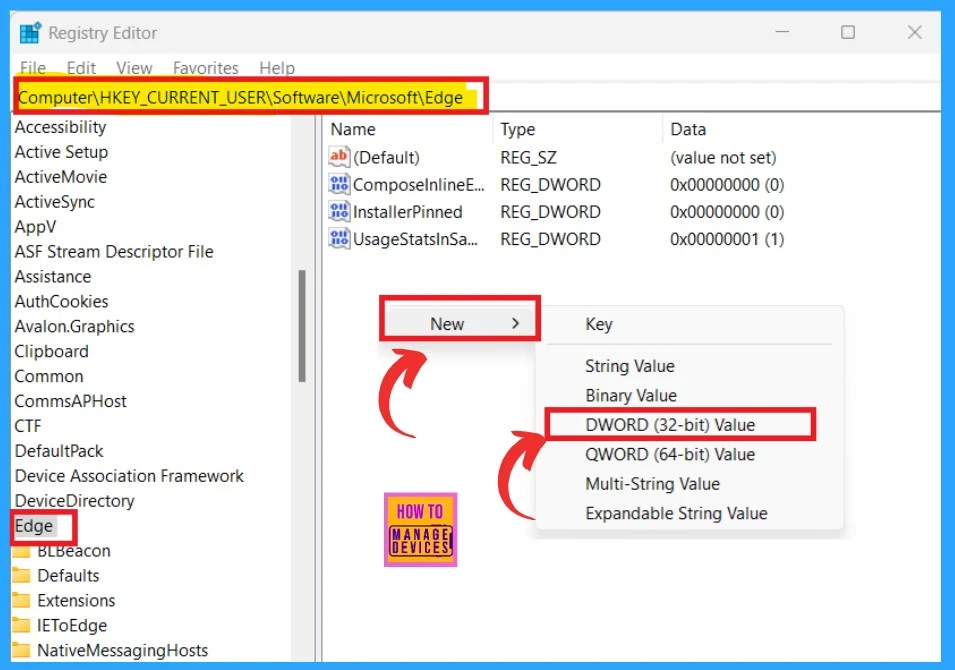Click (value not set) data cell
The height and width of the screenshot is (670, 955).
723,158
